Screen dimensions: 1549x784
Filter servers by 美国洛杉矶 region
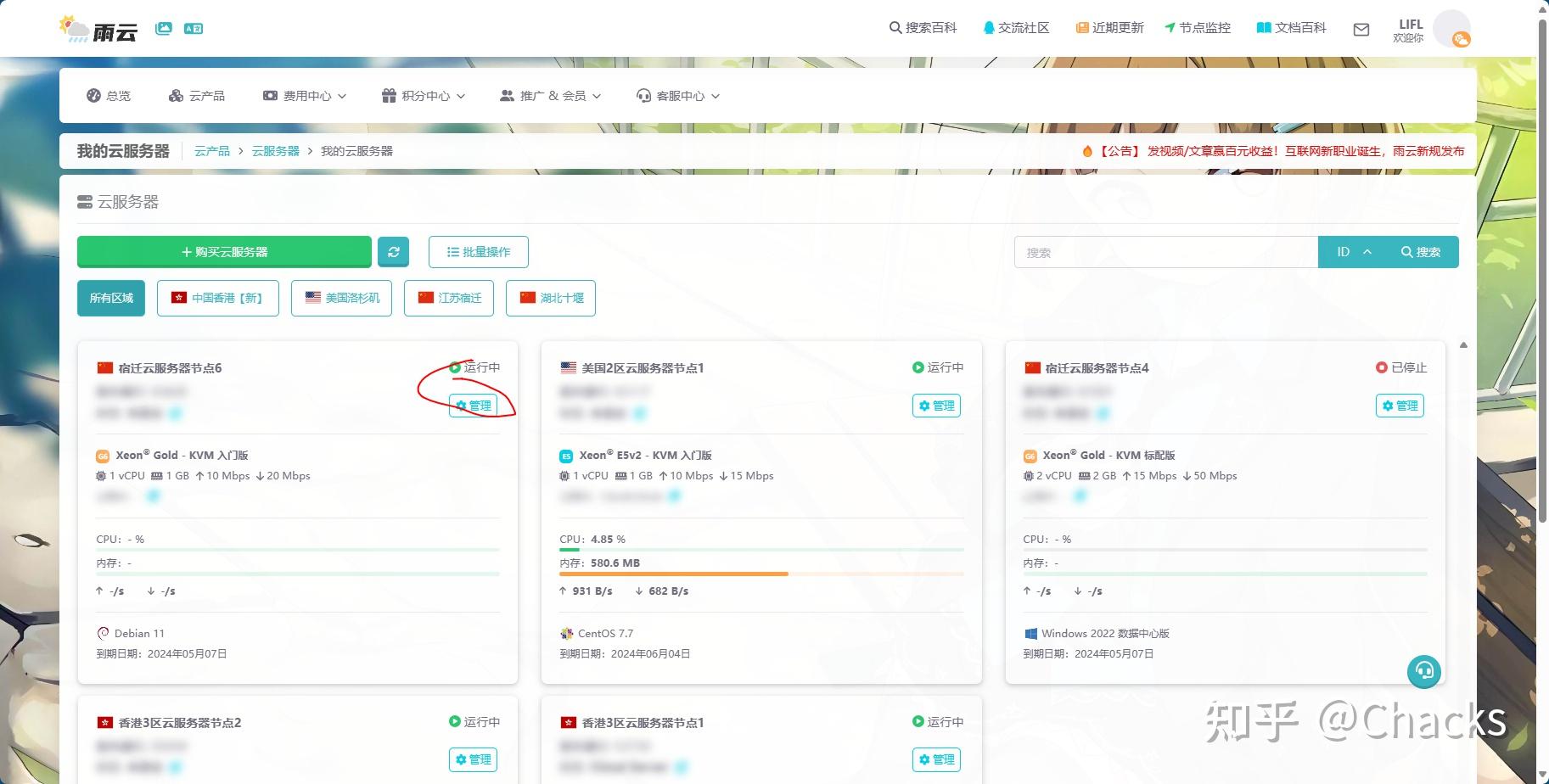coord(340,298)
